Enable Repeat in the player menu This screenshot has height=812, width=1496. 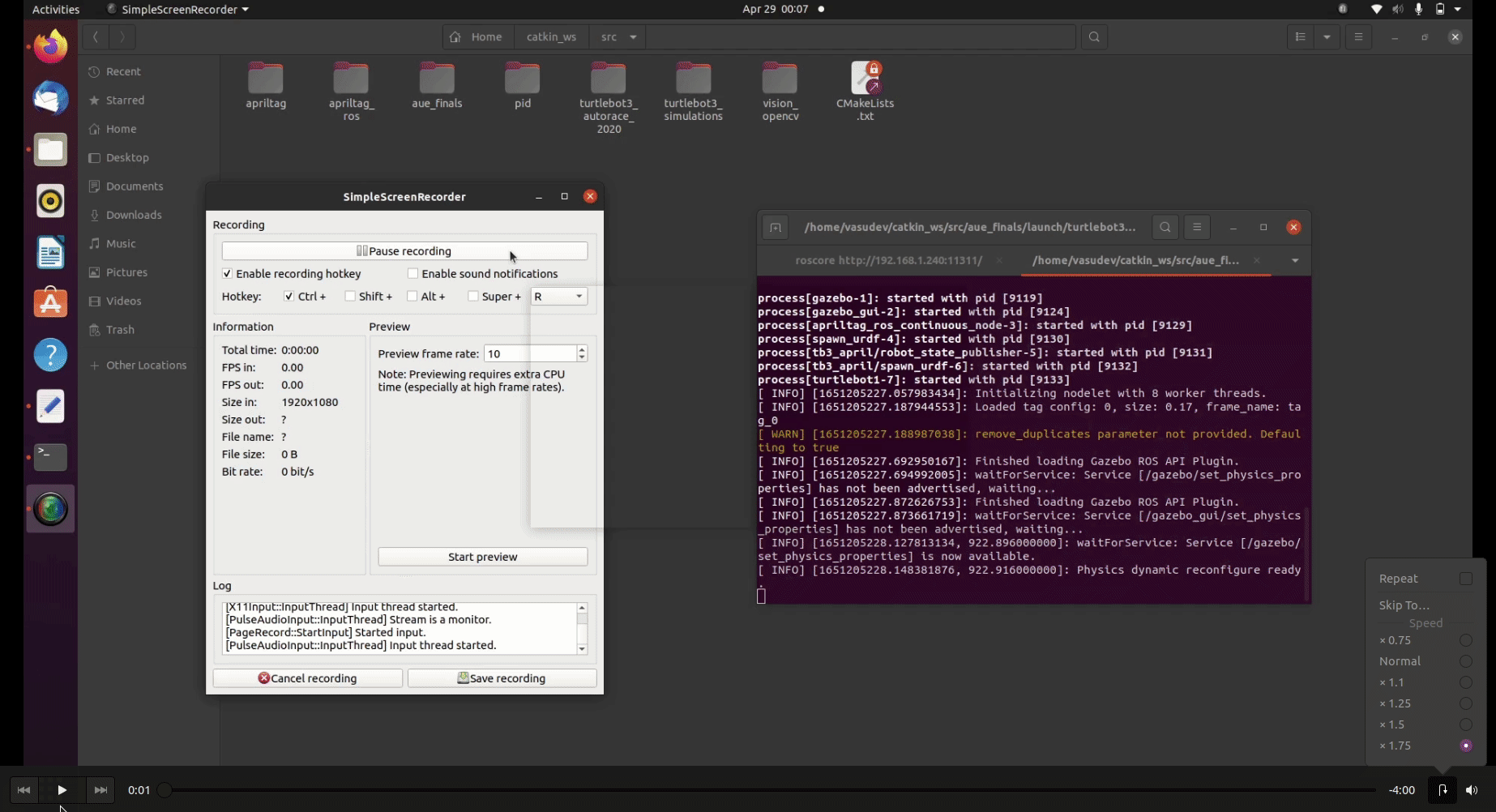1465,579
